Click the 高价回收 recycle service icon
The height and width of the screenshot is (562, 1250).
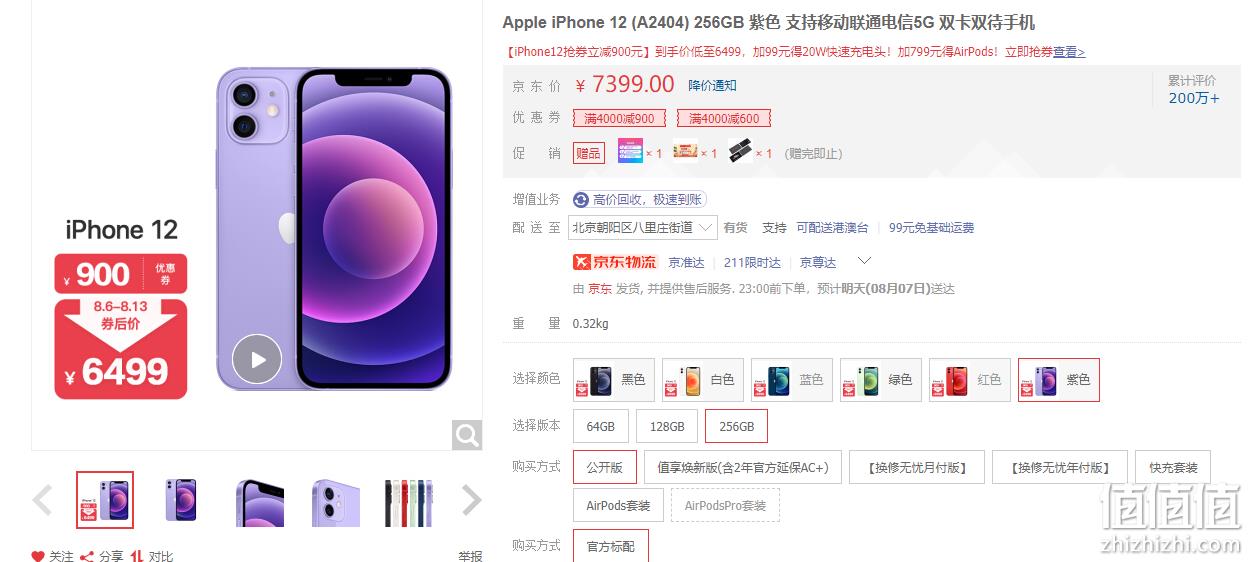(581, 200)
